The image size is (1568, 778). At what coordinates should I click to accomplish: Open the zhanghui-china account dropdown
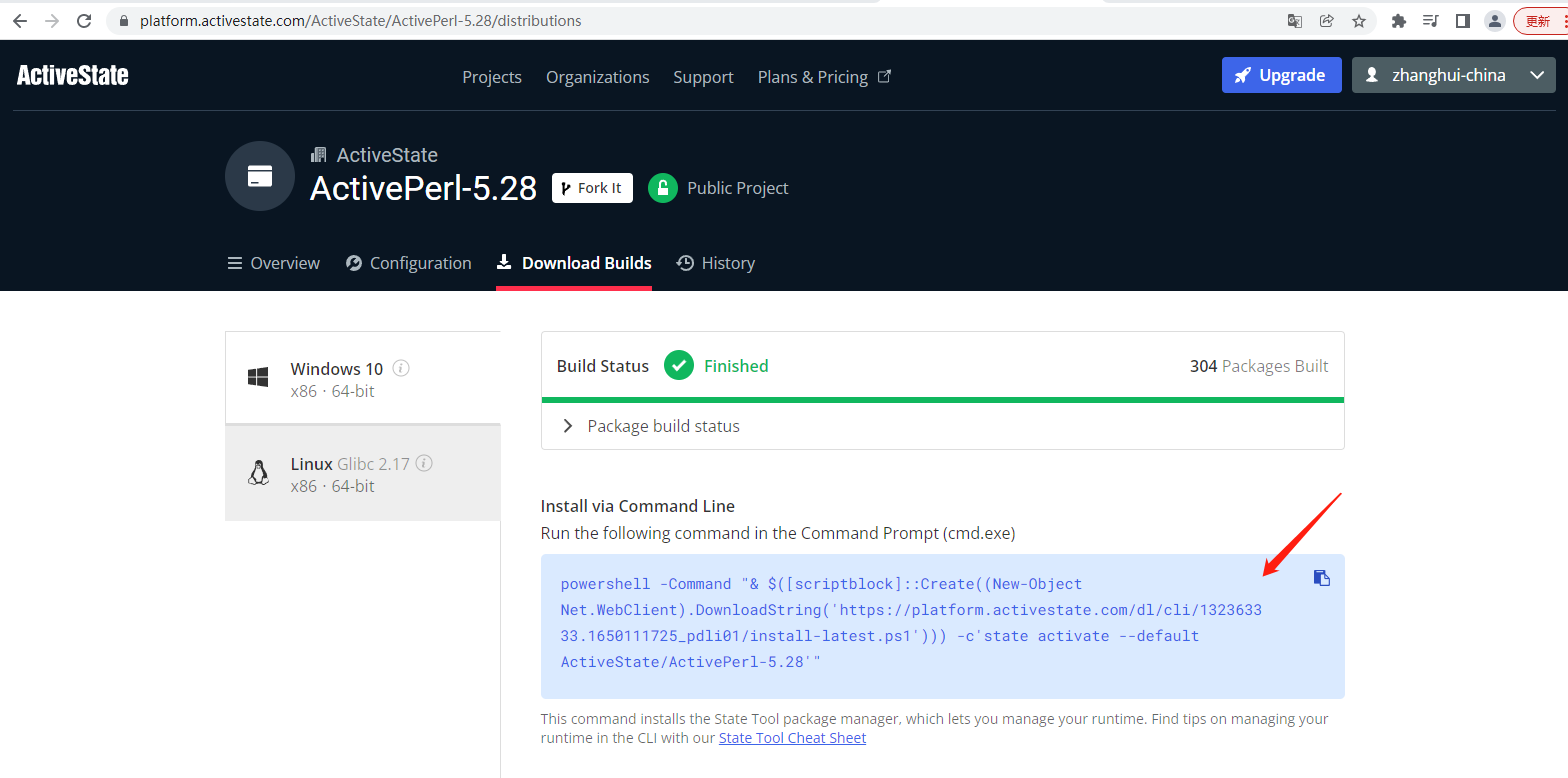coord(1453,75)
